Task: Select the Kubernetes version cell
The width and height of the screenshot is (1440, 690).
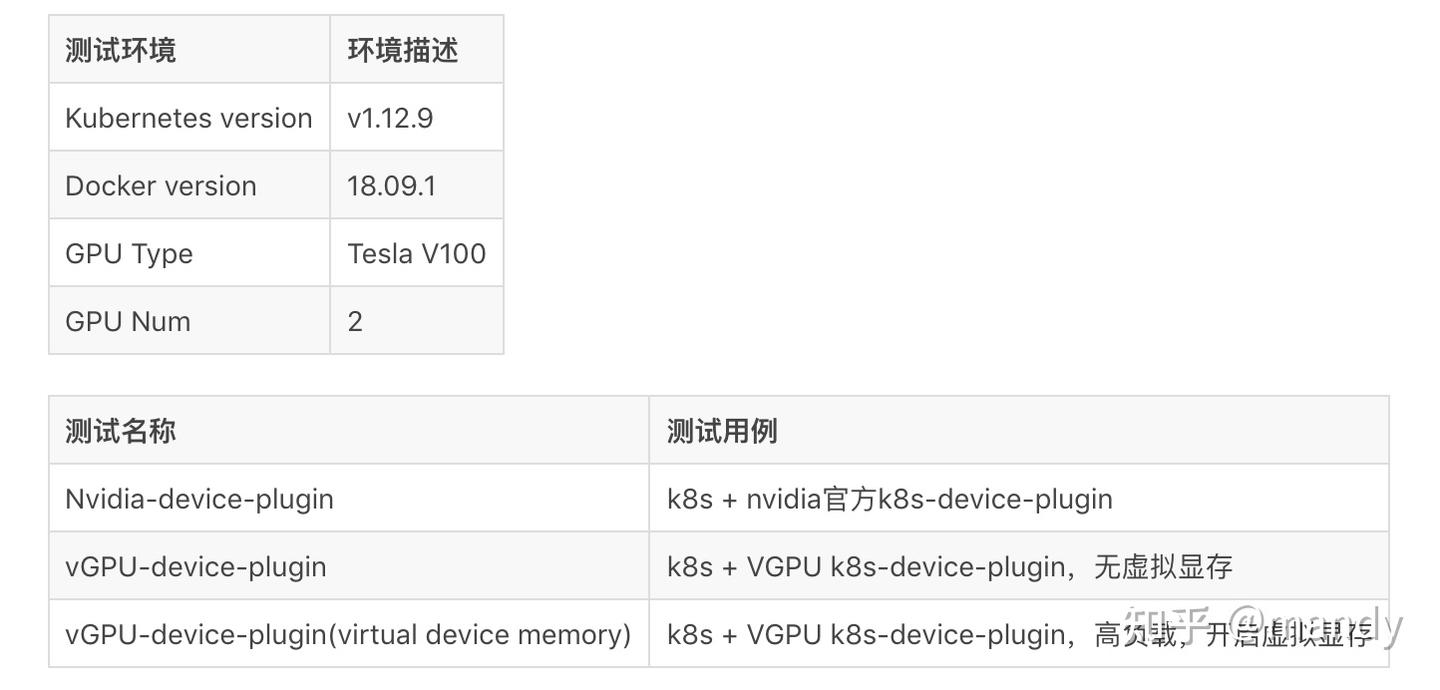Action: 189,118
